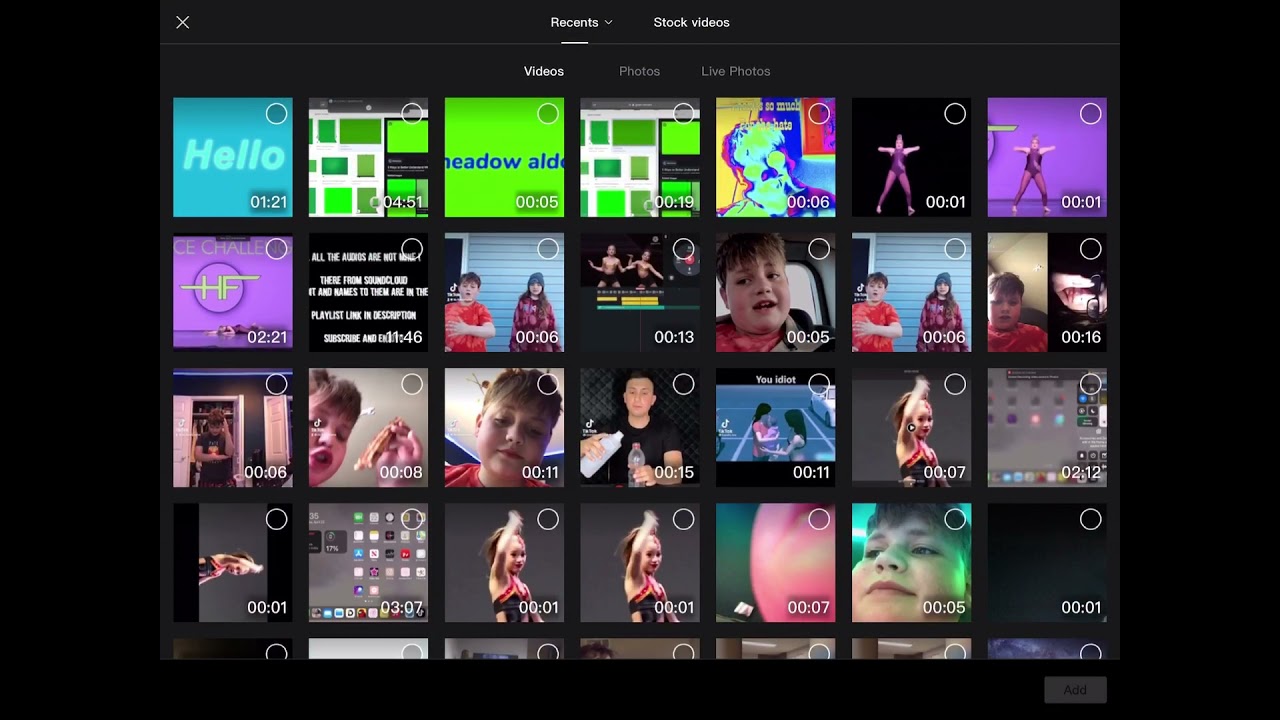Viewport: 1280px width, 720px height.
Task: Preview the purple HF challenge video 02:21
Action: tap(233, 292)
